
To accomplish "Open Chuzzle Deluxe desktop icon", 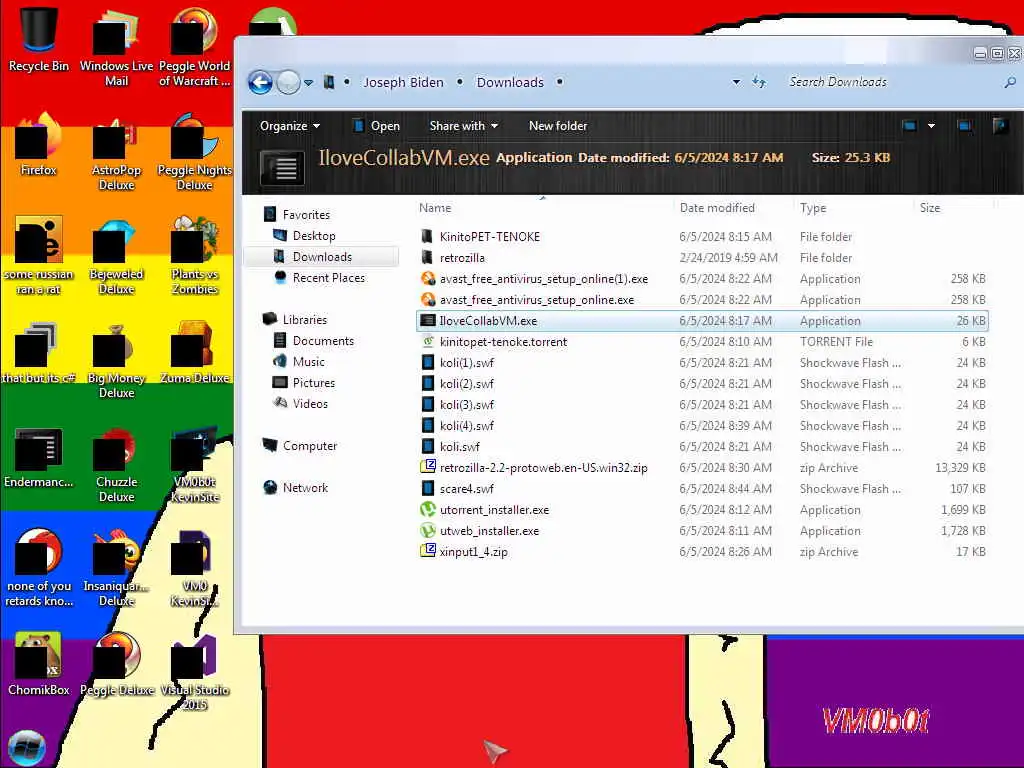I will coord(116,464).
